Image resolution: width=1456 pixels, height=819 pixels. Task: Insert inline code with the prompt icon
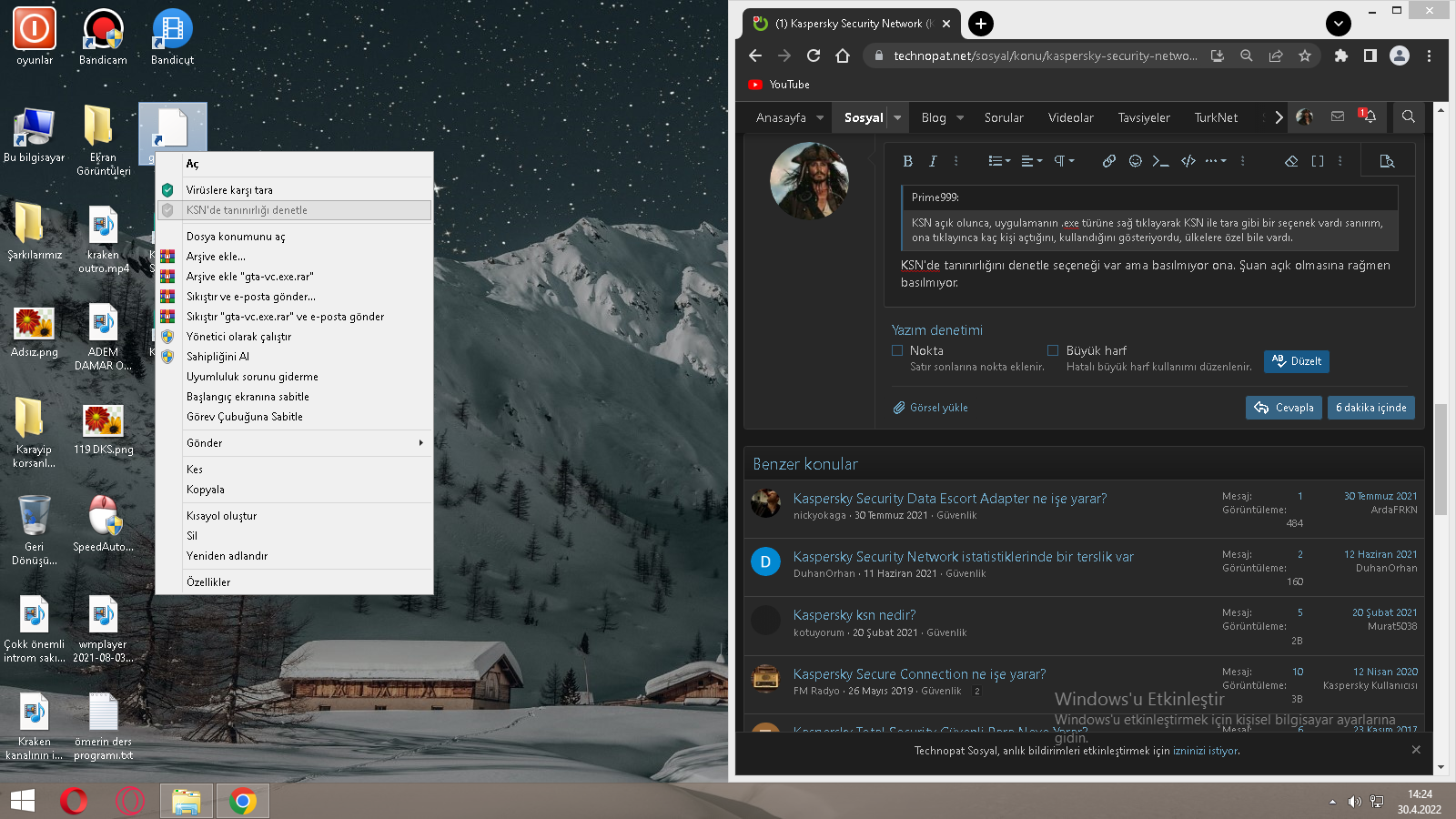coord(1160,161)
